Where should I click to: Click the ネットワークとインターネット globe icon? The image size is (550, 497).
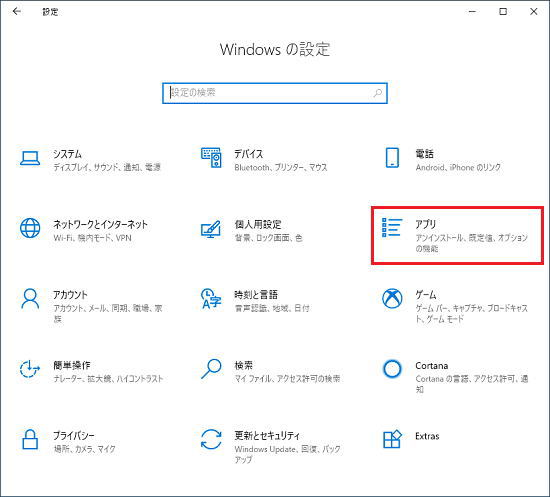(x=30, y=228)
